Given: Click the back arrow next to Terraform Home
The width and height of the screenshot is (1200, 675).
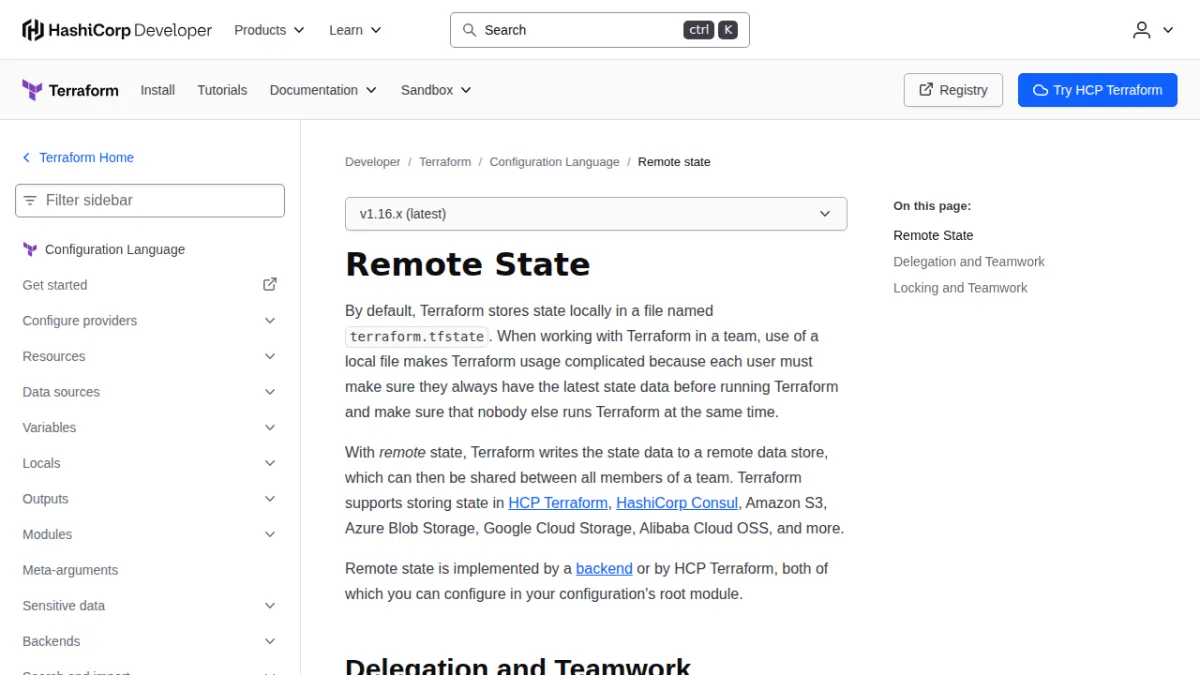Looking at the screenshot, I should [x=27, y=158].
